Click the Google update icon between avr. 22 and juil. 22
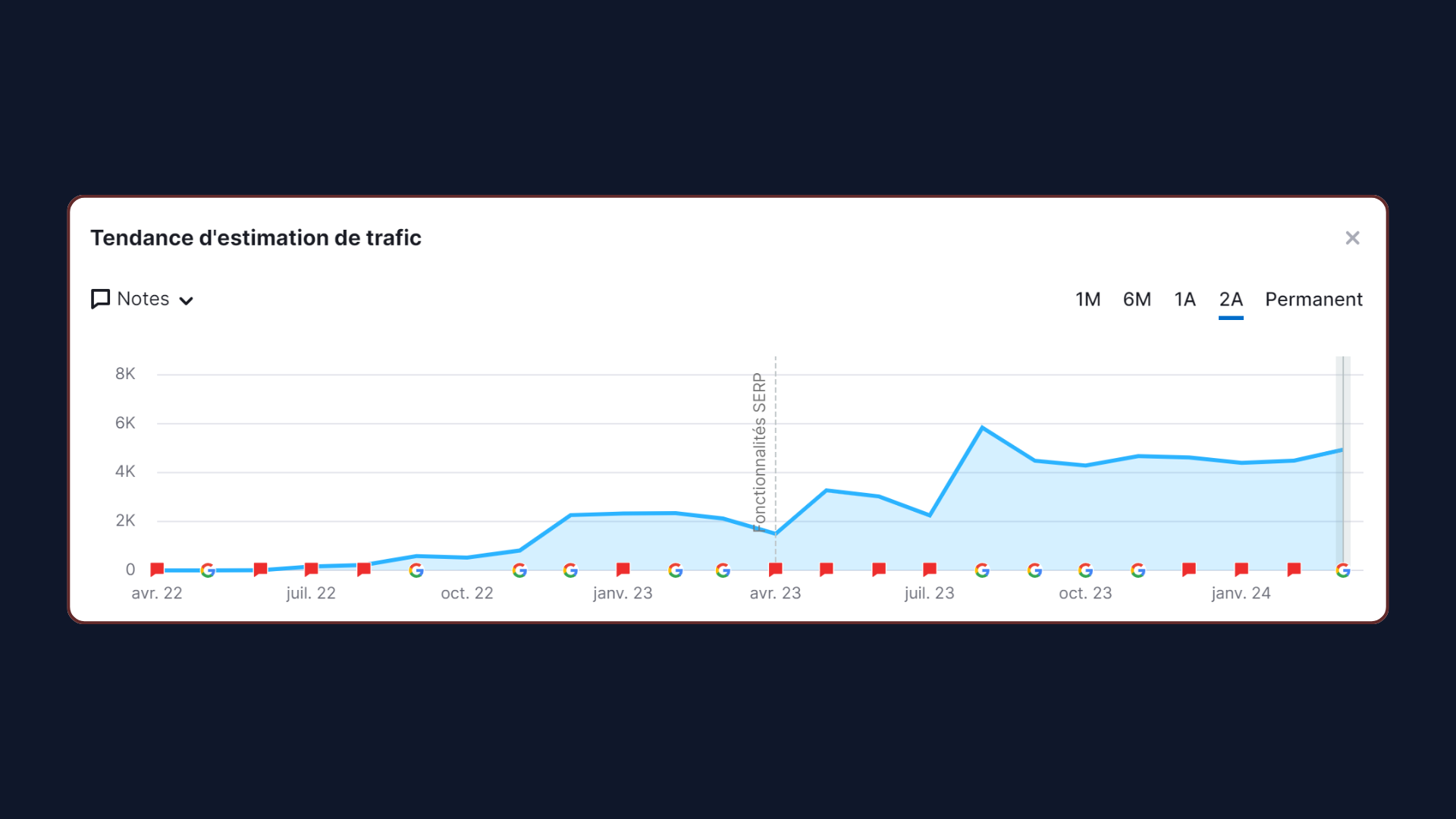This screenshot has width=1456, height=819. tap(208, 570)
